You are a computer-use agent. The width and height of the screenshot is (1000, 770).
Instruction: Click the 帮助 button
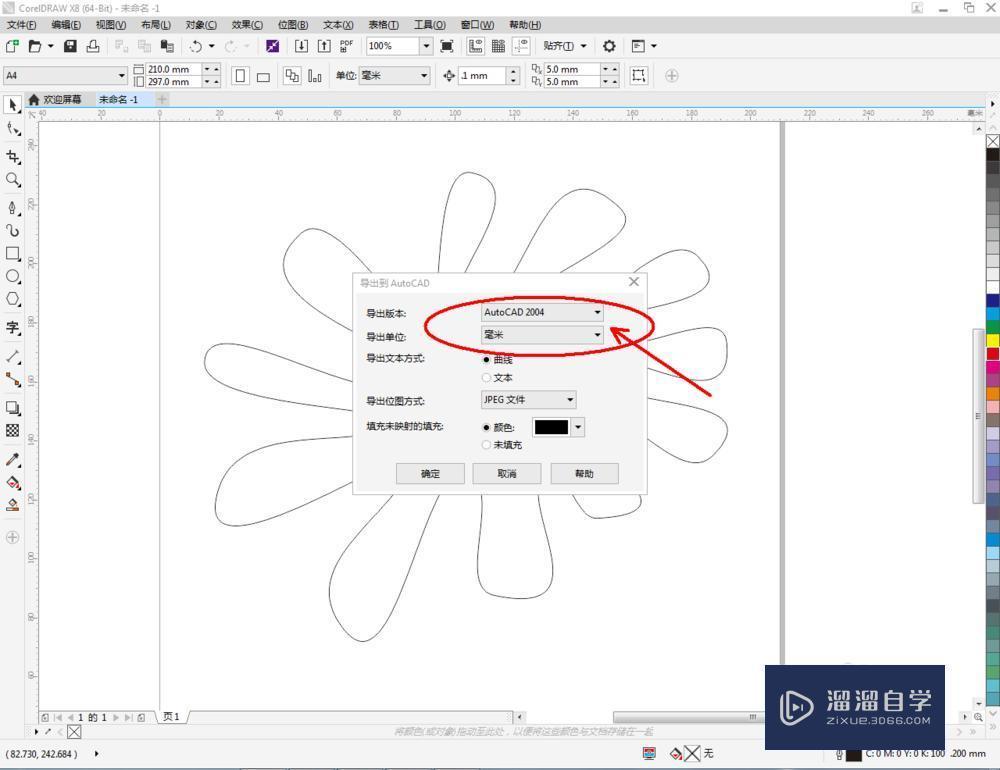click(584, 473)
